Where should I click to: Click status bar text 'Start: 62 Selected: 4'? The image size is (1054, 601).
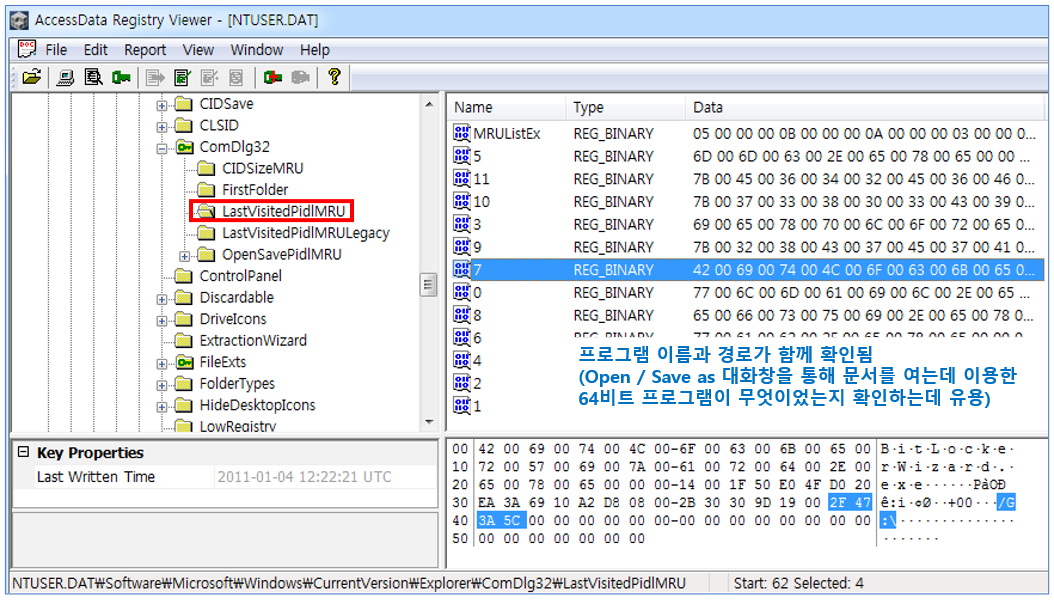click(x=799, y=583)
